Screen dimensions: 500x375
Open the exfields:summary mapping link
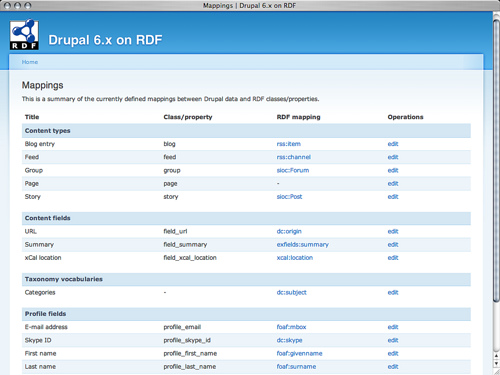(303, 245)
